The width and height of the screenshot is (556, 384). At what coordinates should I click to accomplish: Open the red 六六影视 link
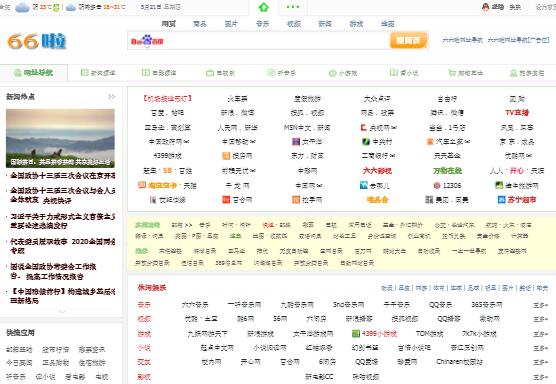click(x=377, y=171)
